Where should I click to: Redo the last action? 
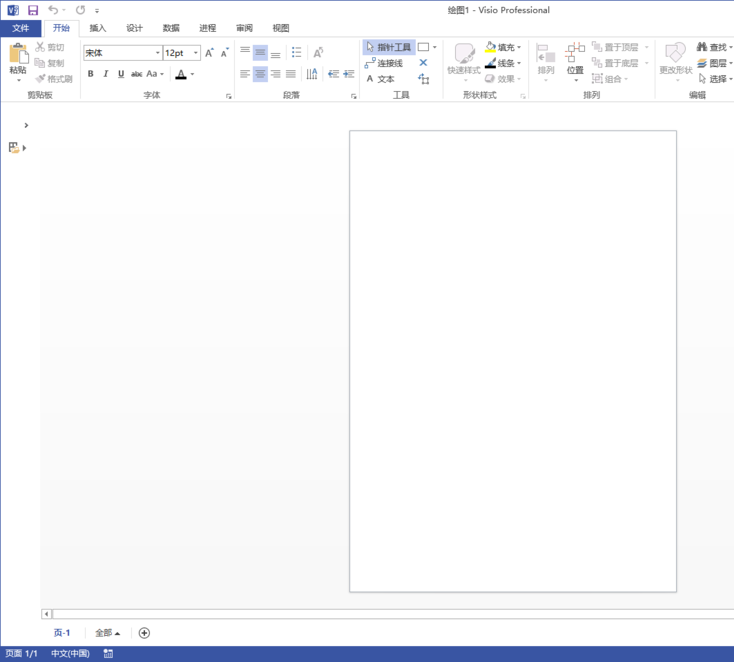click(81, 10)
